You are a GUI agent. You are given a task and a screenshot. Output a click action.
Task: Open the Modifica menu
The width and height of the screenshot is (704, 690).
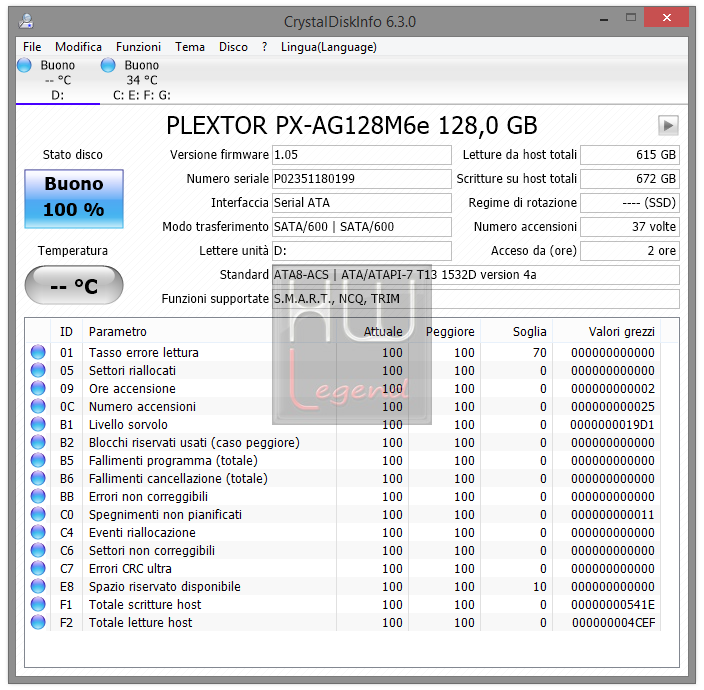tap(79, 47)
